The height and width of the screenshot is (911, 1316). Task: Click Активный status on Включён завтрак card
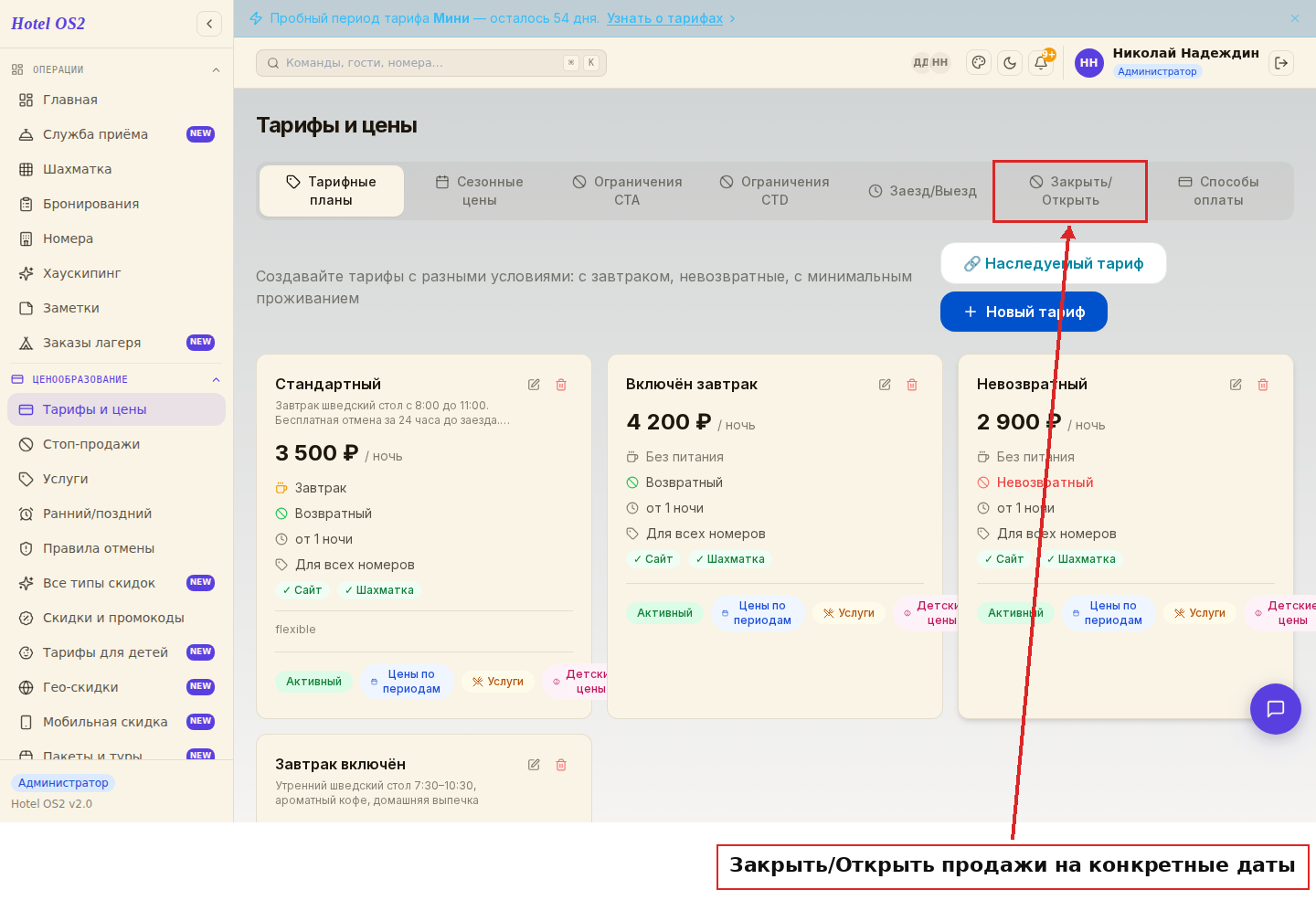(x=664, y=613)
